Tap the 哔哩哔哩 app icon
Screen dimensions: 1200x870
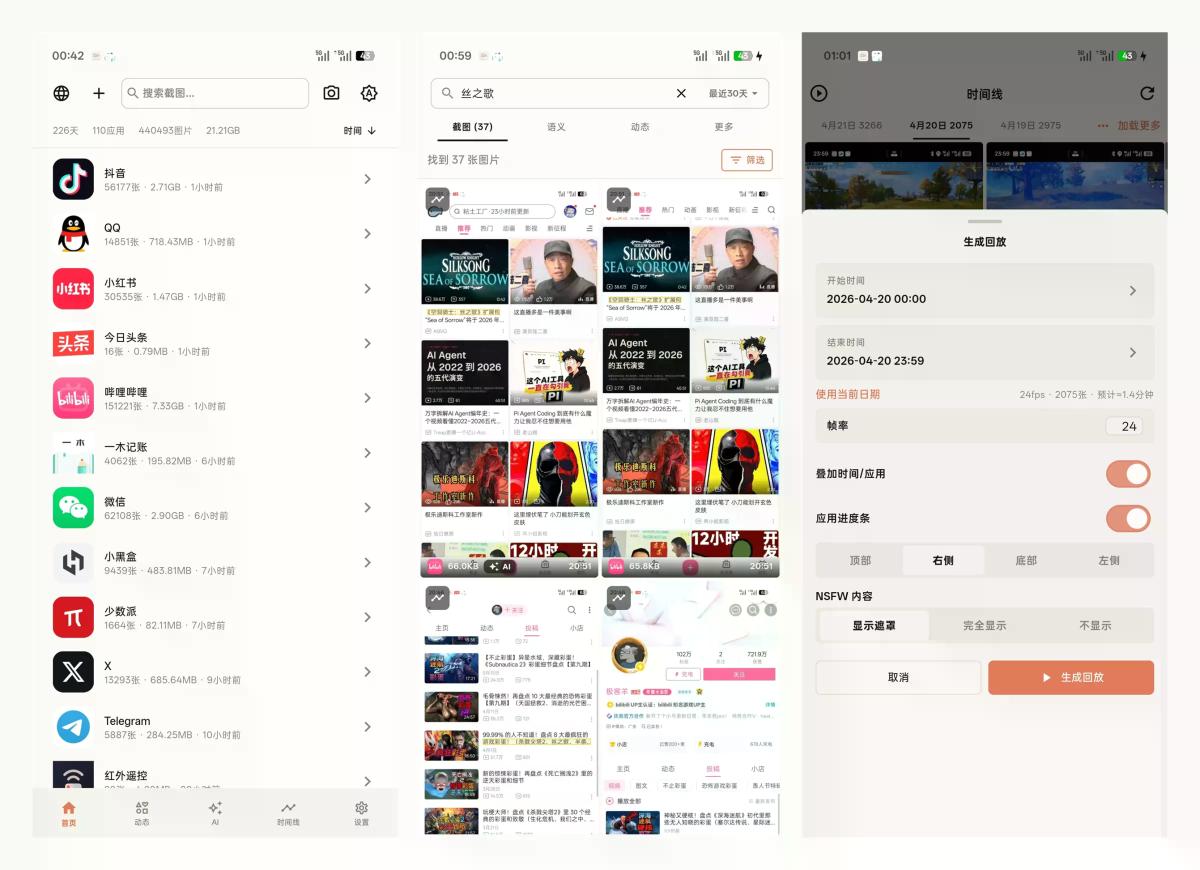coord(73,398)
